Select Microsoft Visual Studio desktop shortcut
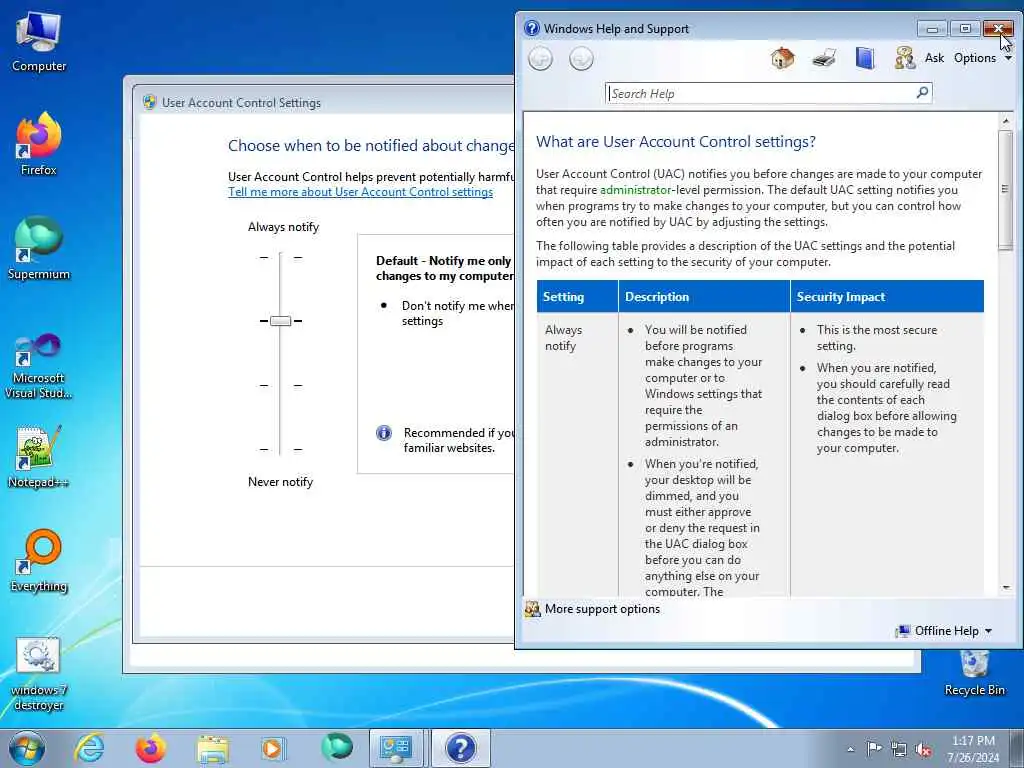This screenshot has width=1024, height=768. coord(39,366)
